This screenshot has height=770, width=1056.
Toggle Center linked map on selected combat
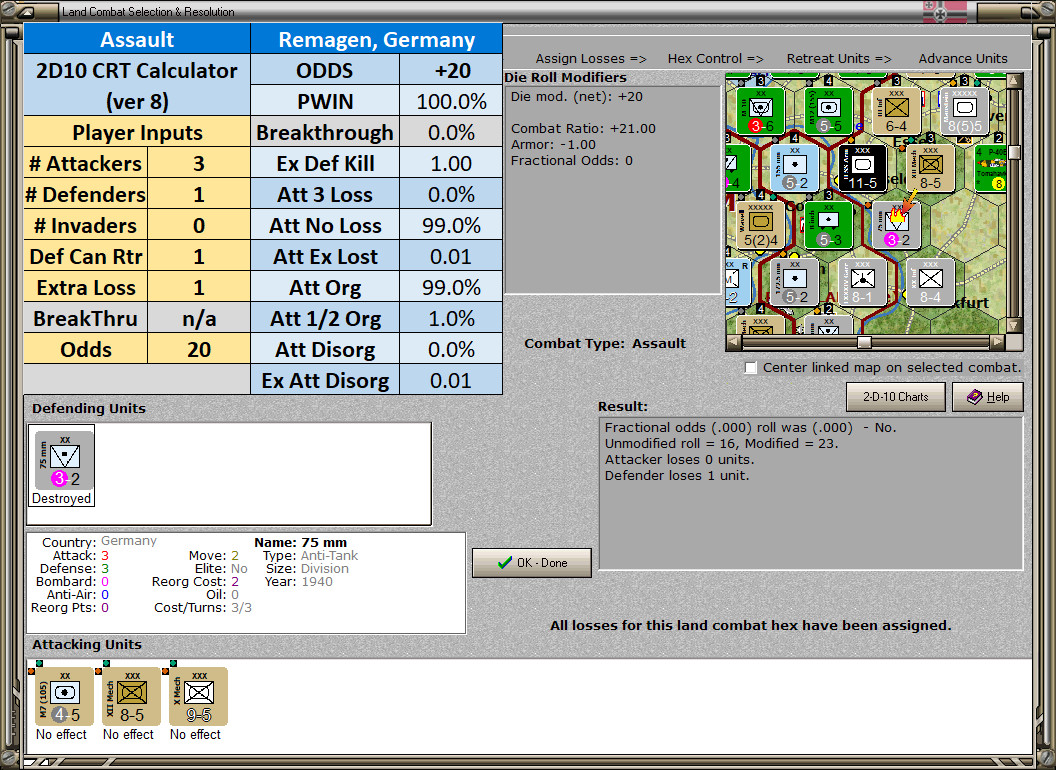click(751, 368)
